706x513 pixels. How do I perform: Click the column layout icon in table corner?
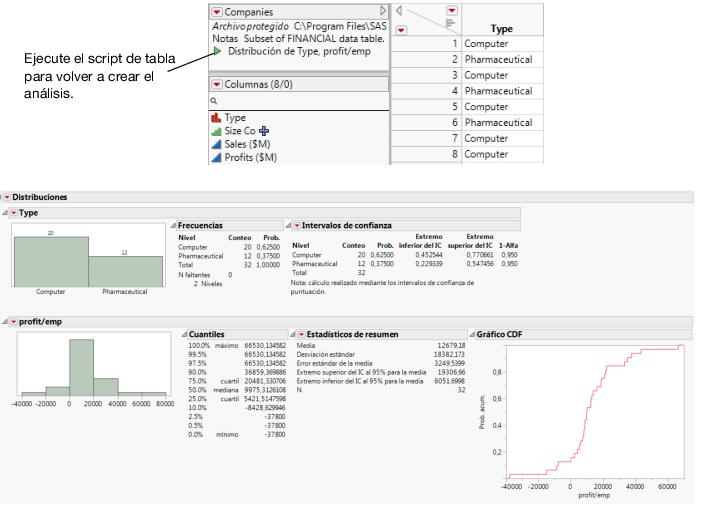[x=450, y=23]
